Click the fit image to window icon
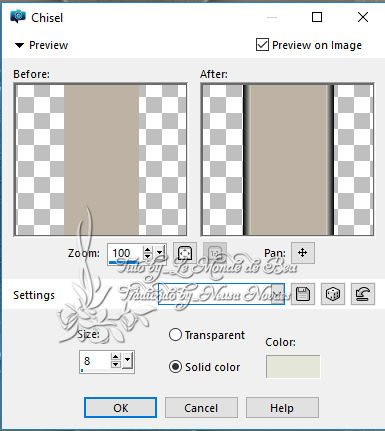The height and width of the screenshot is (431, 385). (185, 253)
